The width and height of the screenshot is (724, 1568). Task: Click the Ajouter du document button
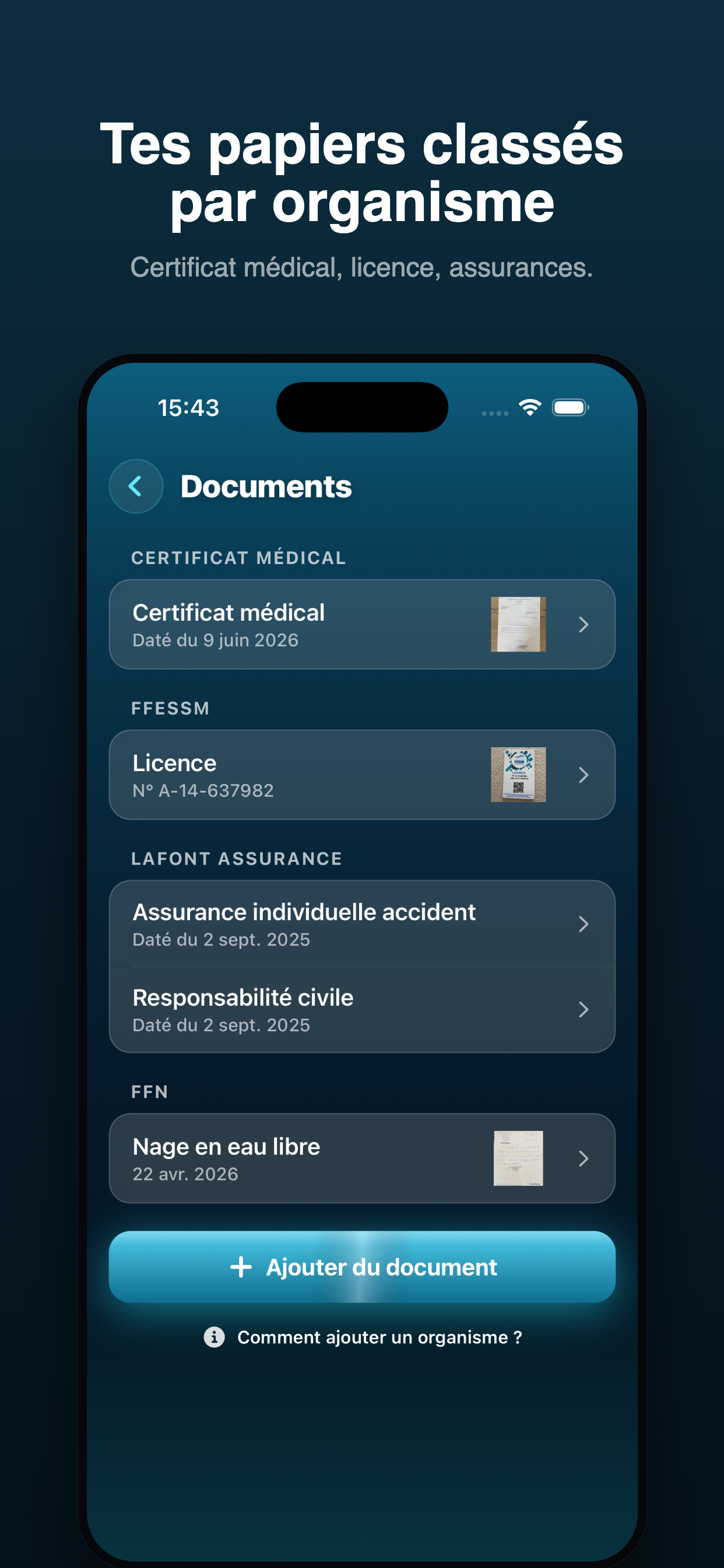click(362, 1266)
